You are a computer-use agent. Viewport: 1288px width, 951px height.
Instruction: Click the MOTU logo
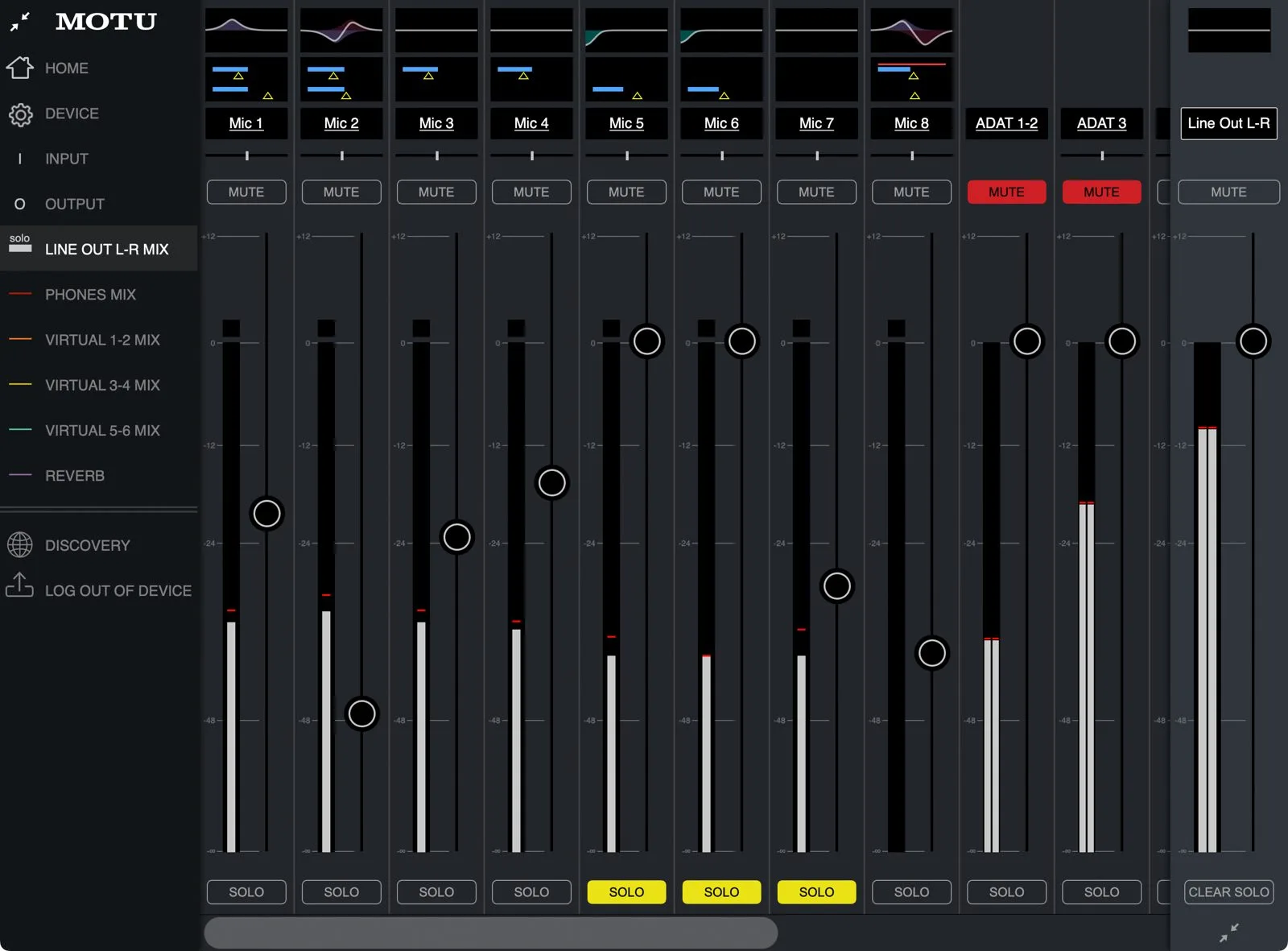coord(106,22)
